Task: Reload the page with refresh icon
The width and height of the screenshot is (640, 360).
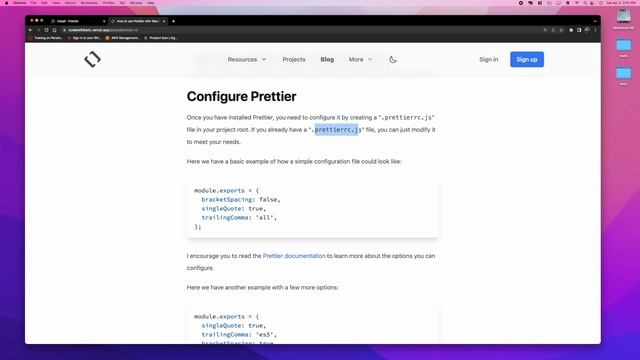Action: 46,30
